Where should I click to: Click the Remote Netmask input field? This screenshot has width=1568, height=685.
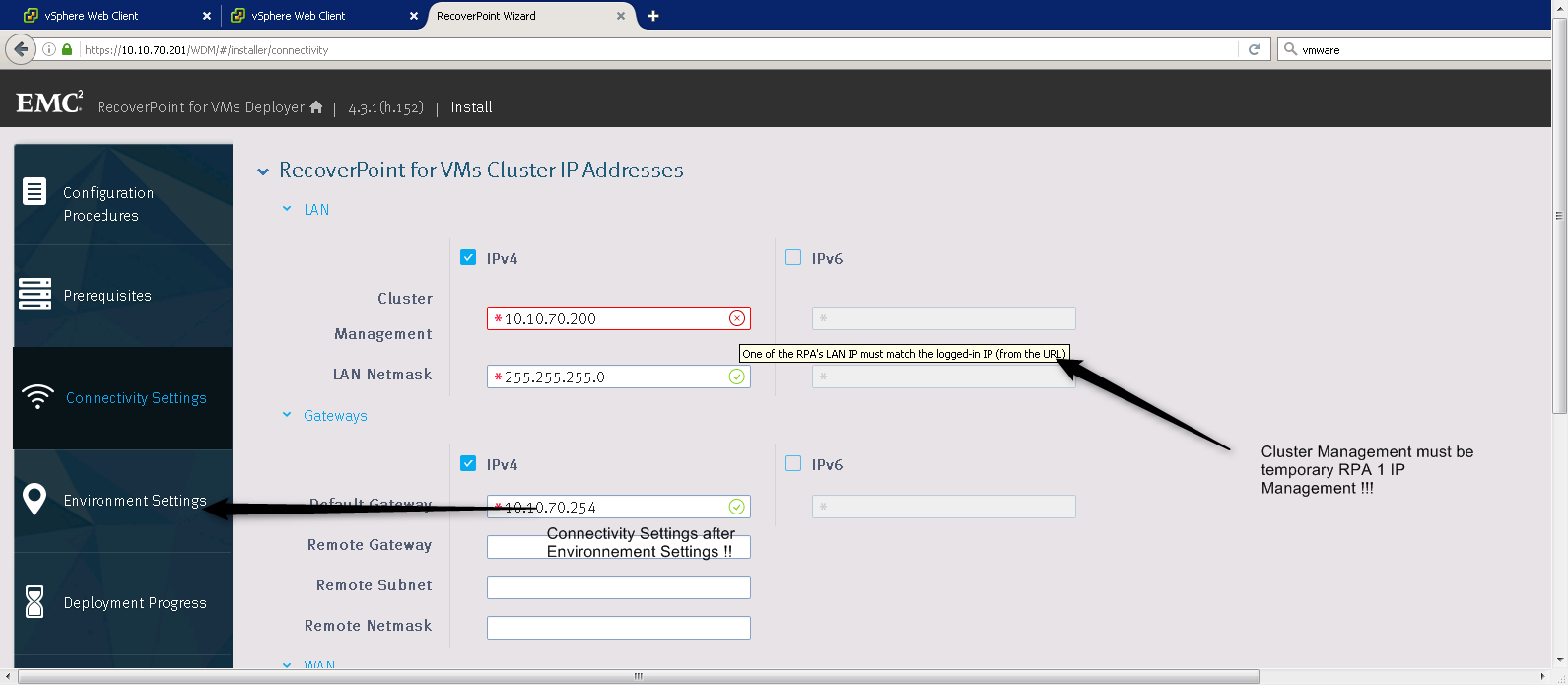[619, 628]
